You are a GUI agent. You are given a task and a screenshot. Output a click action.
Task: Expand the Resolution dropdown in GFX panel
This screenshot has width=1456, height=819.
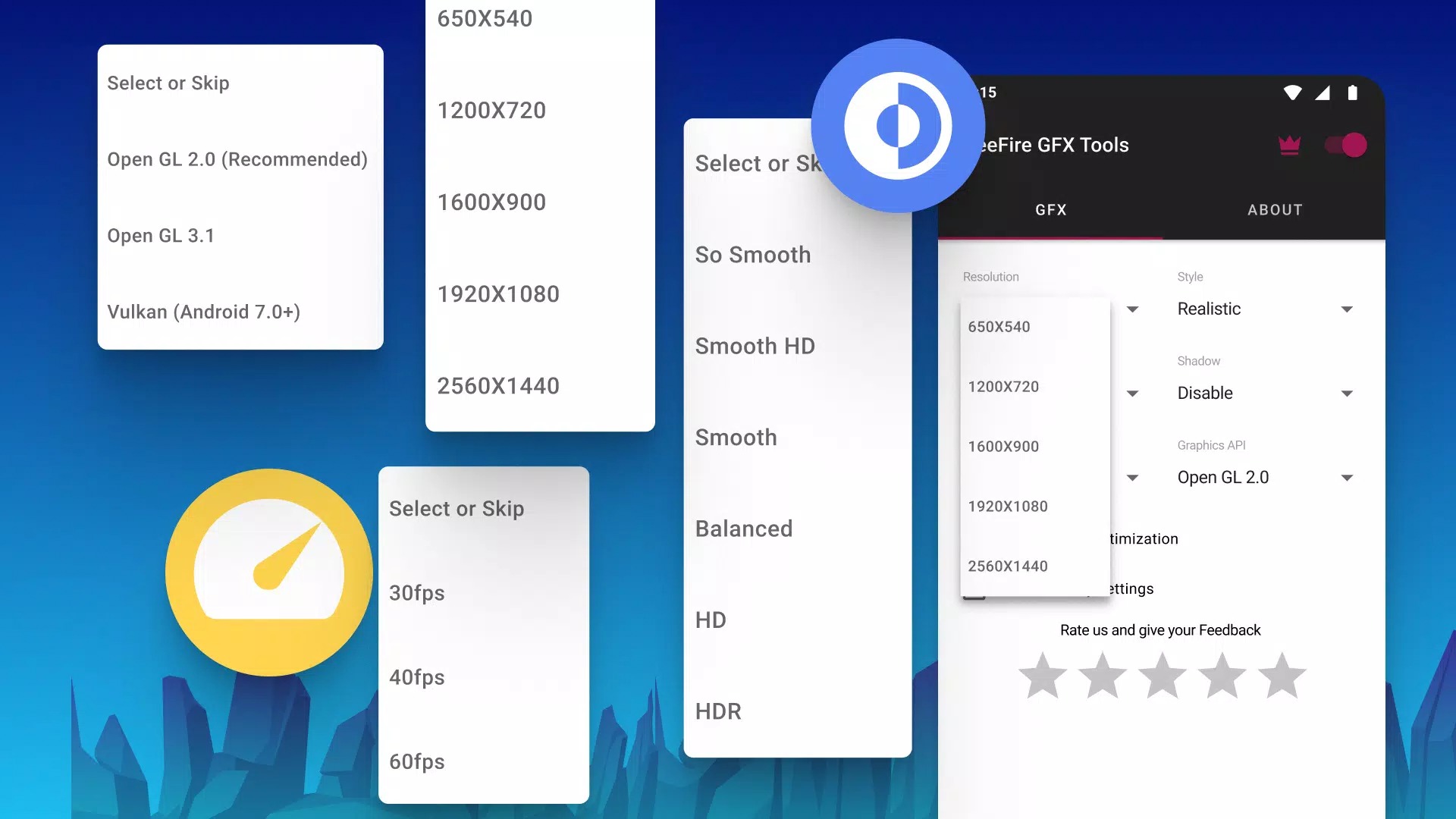tap(1132, 308)
